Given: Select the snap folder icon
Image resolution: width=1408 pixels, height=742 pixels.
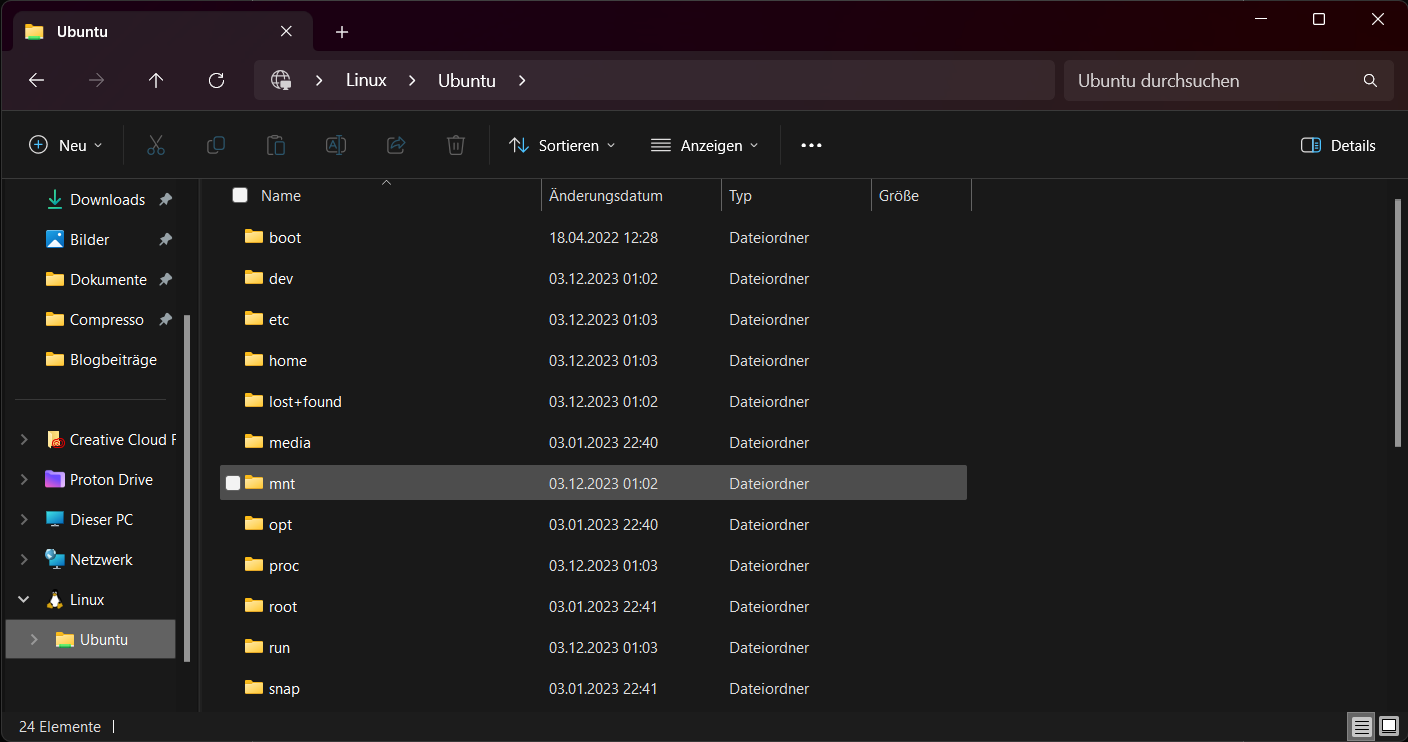Looking at the screenshot, I should point(254,688).
